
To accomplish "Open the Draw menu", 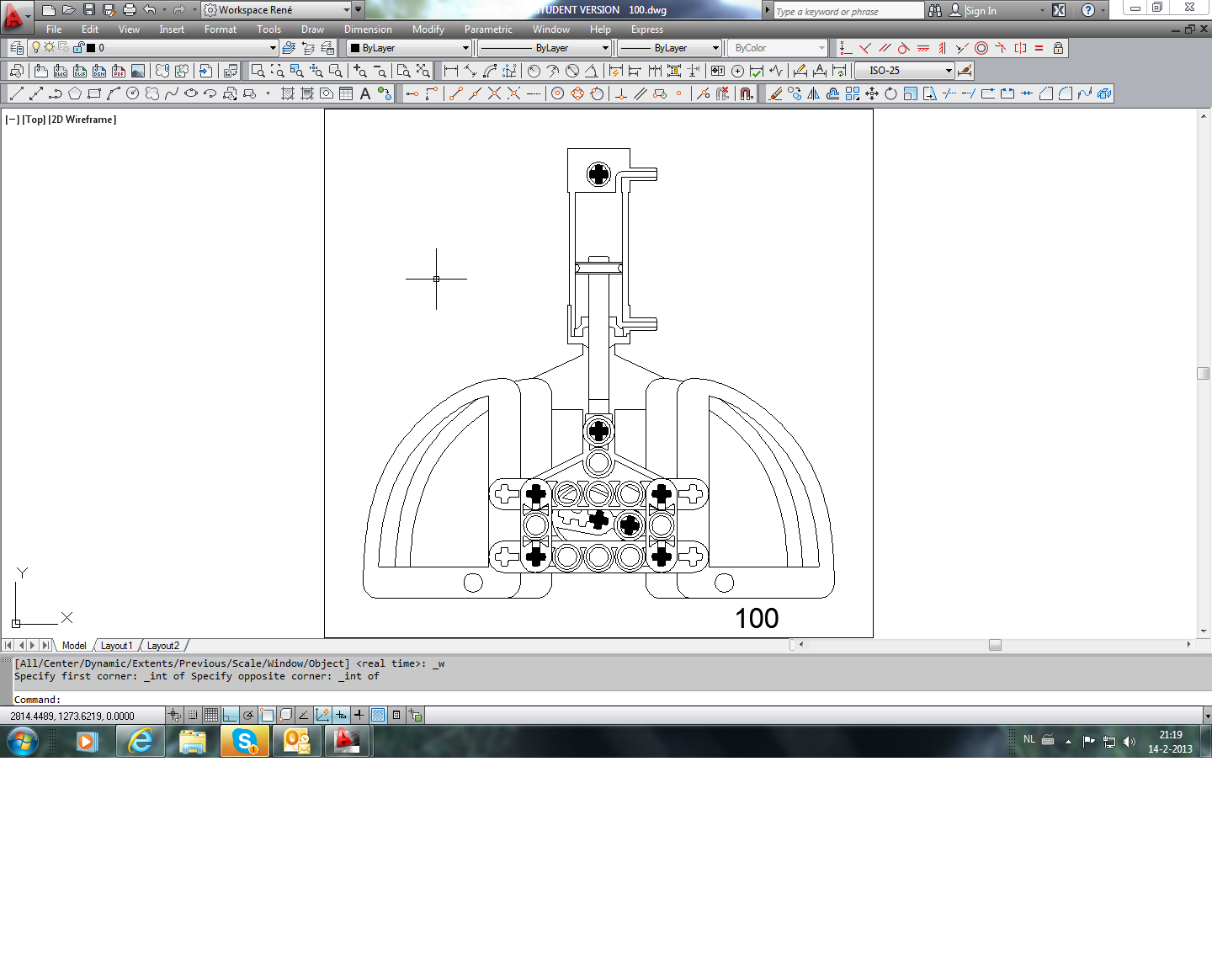I will pyautogui.click(x=312, y=29).
